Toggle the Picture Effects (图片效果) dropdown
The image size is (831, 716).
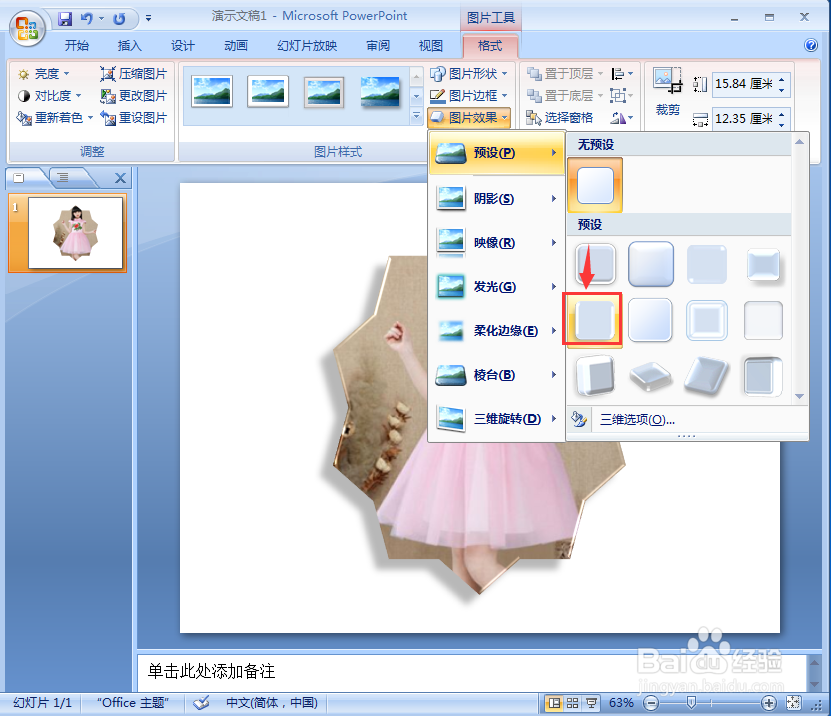pos(468,118)
